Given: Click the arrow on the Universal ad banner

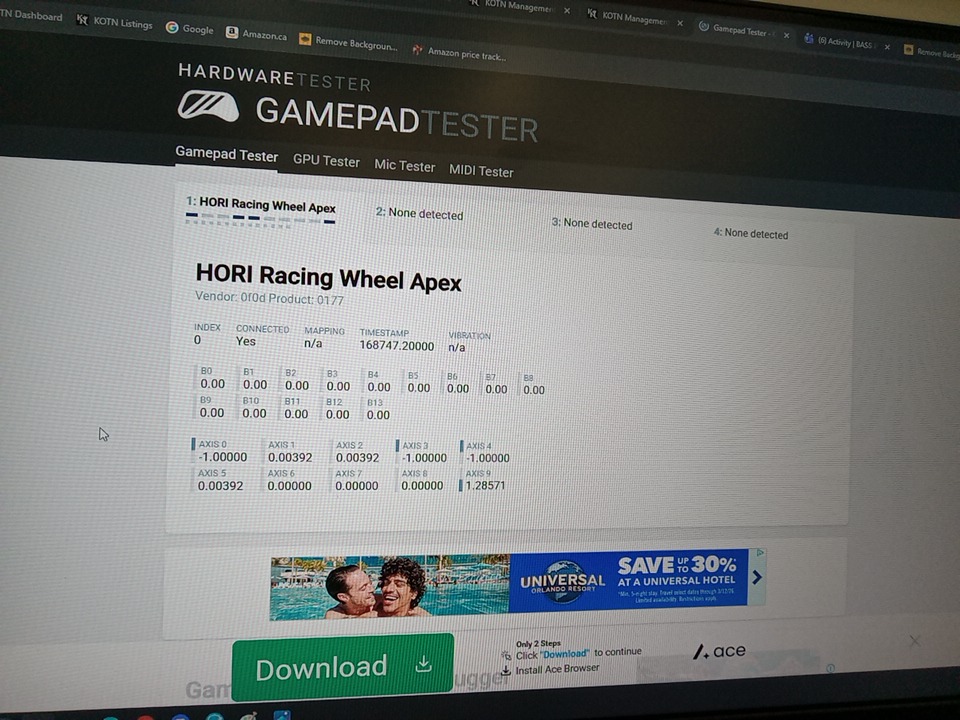Looking at the screenshot, I should point(757,577).
